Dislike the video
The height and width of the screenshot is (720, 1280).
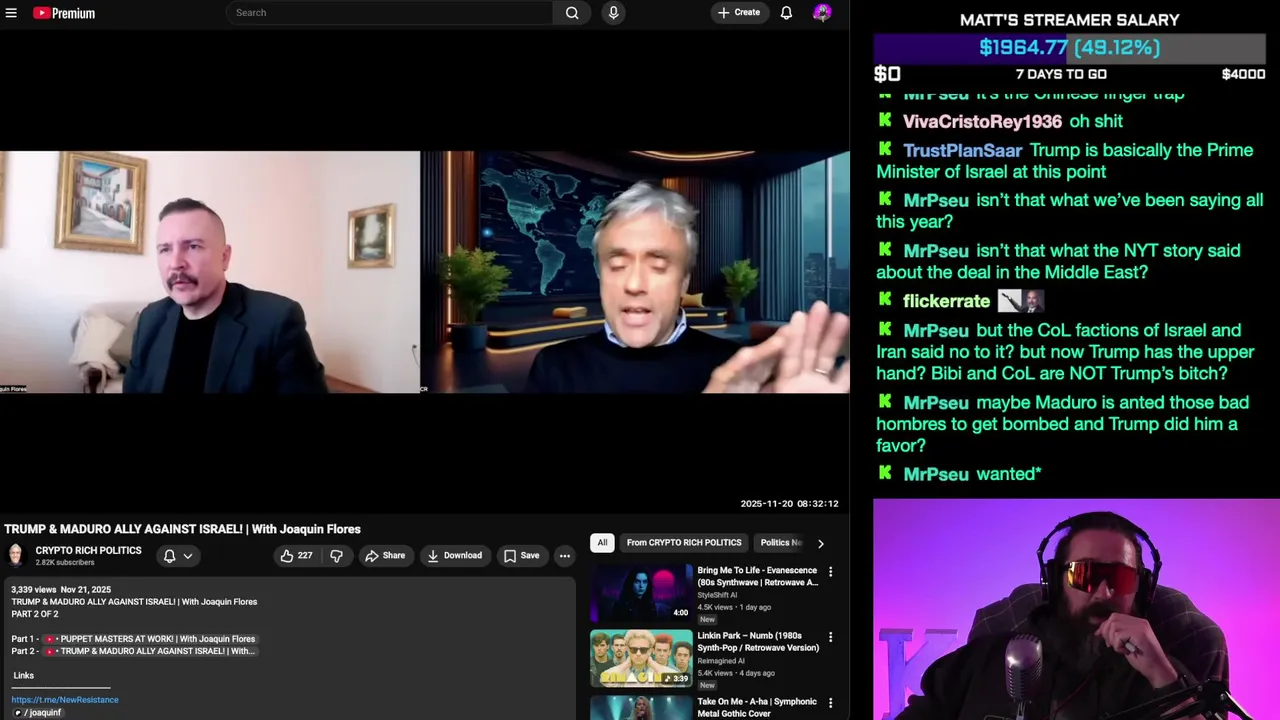click(x=336, y=556)
